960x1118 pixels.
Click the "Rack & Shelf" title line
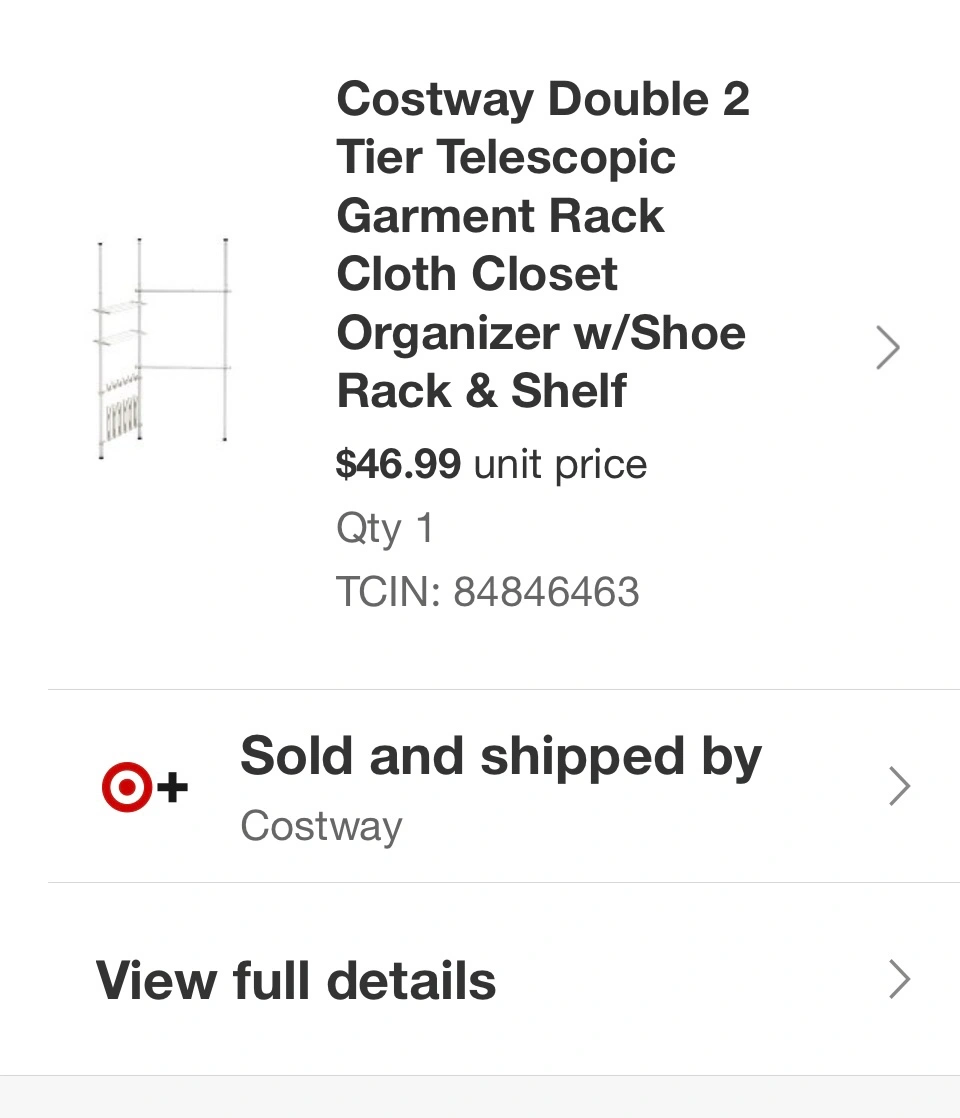click(x=481, y=391)
